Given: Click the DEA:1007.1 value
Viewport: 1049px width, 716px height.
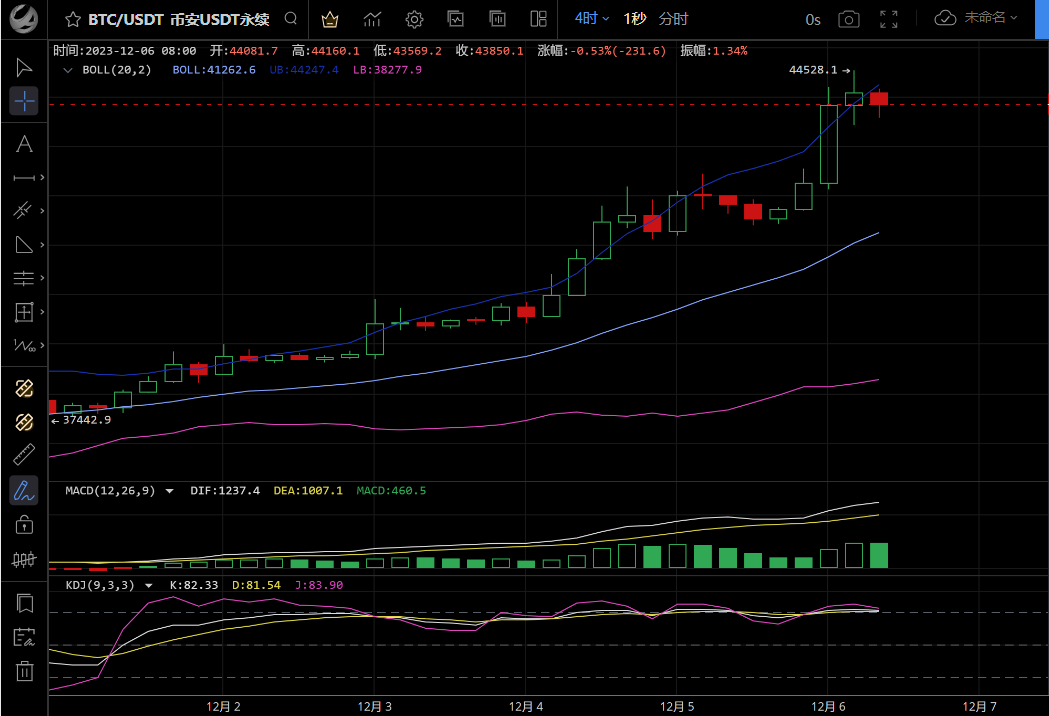Looking at the screenshot, I should pos(308,490).
